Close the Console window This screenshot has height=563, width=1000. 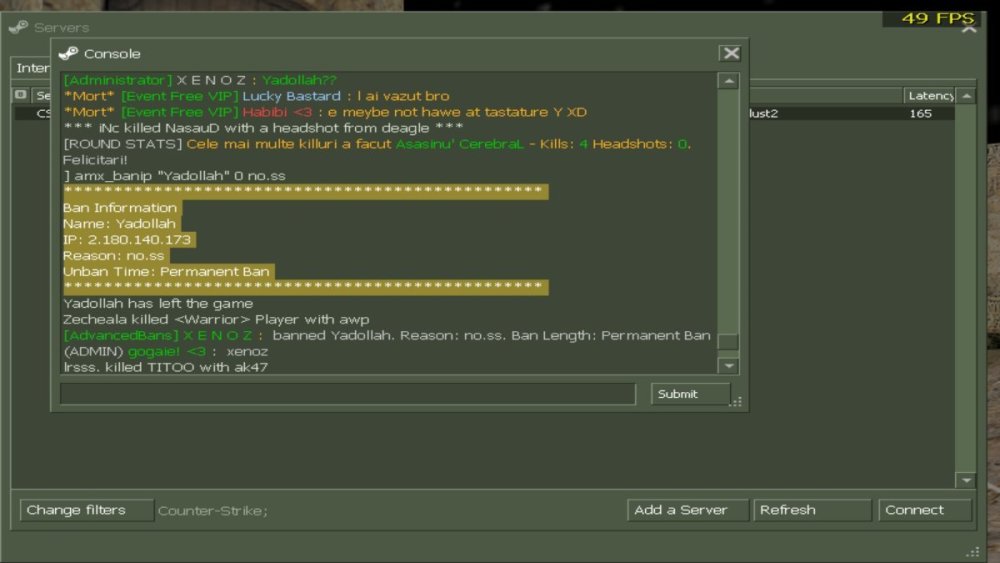click(730, 54)
